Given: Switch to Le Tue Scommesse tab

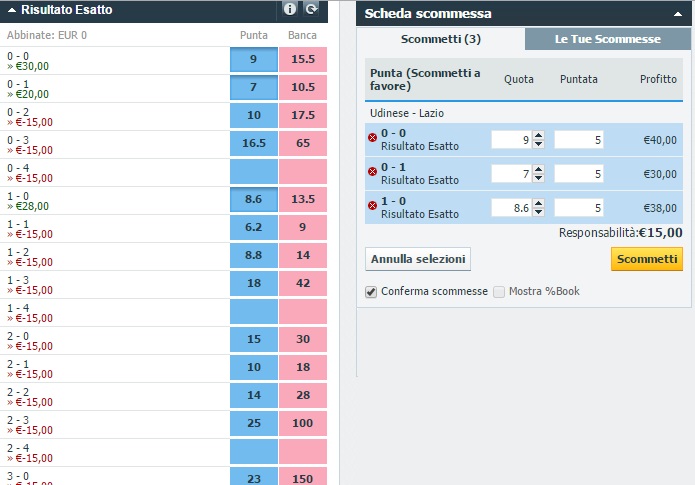Looking at the screenshot, I should [x=607, y=39].
